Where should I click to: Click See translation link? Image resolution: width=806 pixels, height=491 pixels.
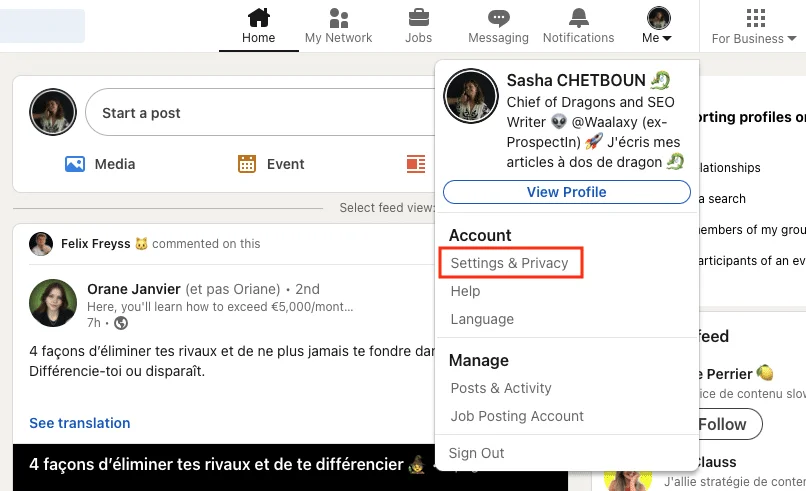click(x=80, y=423)
